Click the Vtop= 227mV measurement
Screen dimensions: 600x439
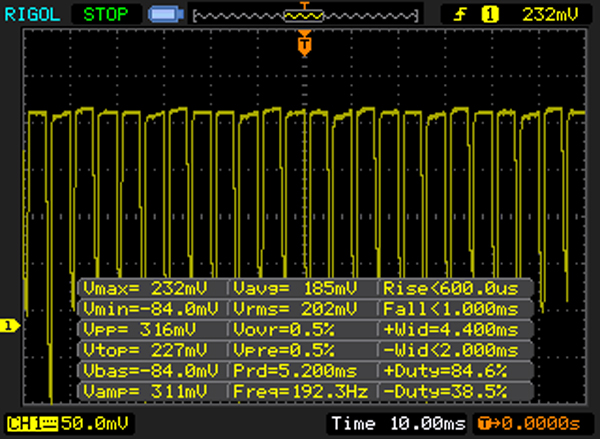click(x=145, y=350)
